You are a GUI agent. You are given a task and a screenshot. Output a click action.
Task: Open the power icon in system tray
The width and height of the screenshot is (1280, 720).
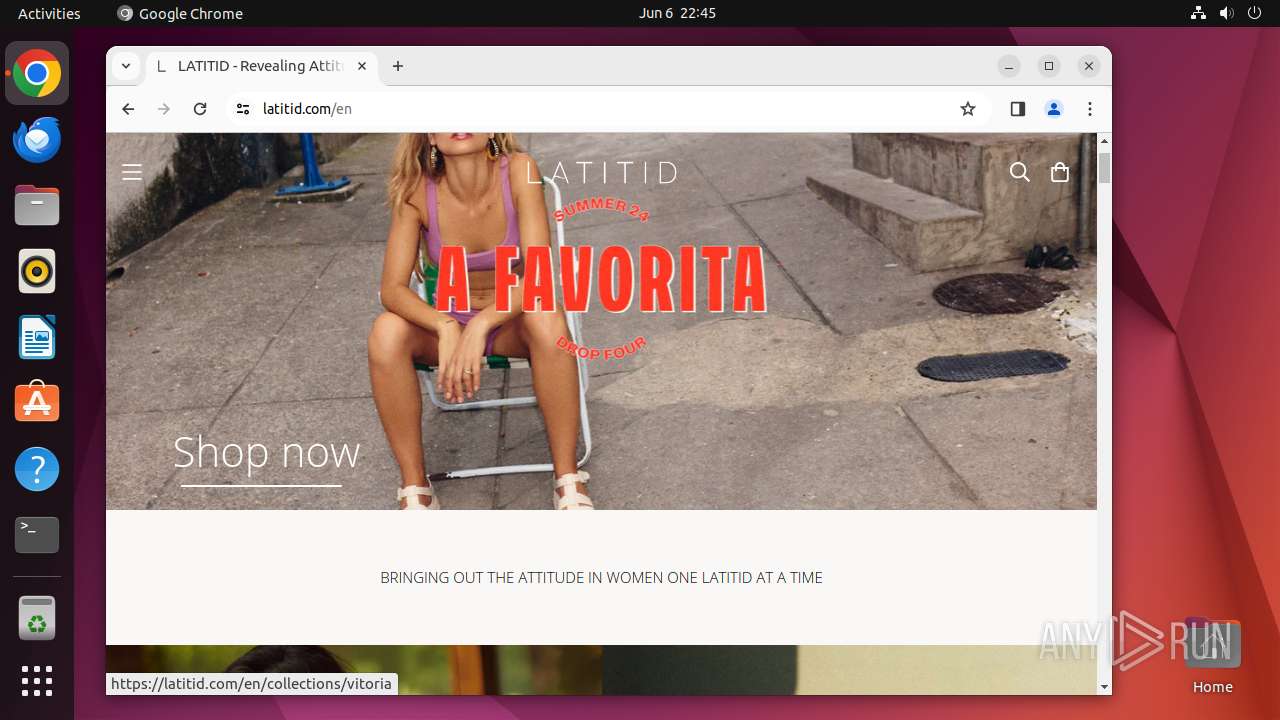click(x=1255, y=13)
